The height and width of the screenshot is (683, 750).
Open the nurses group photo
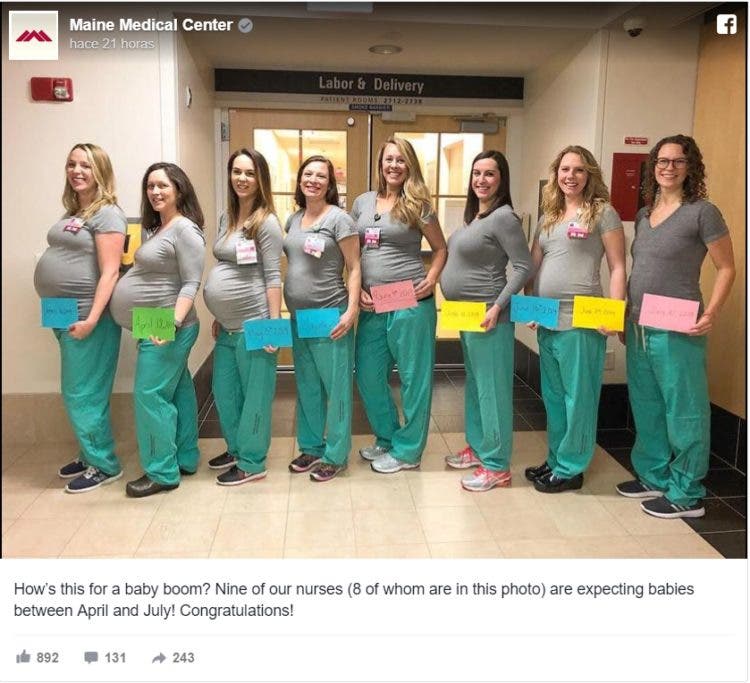[374, 280]
